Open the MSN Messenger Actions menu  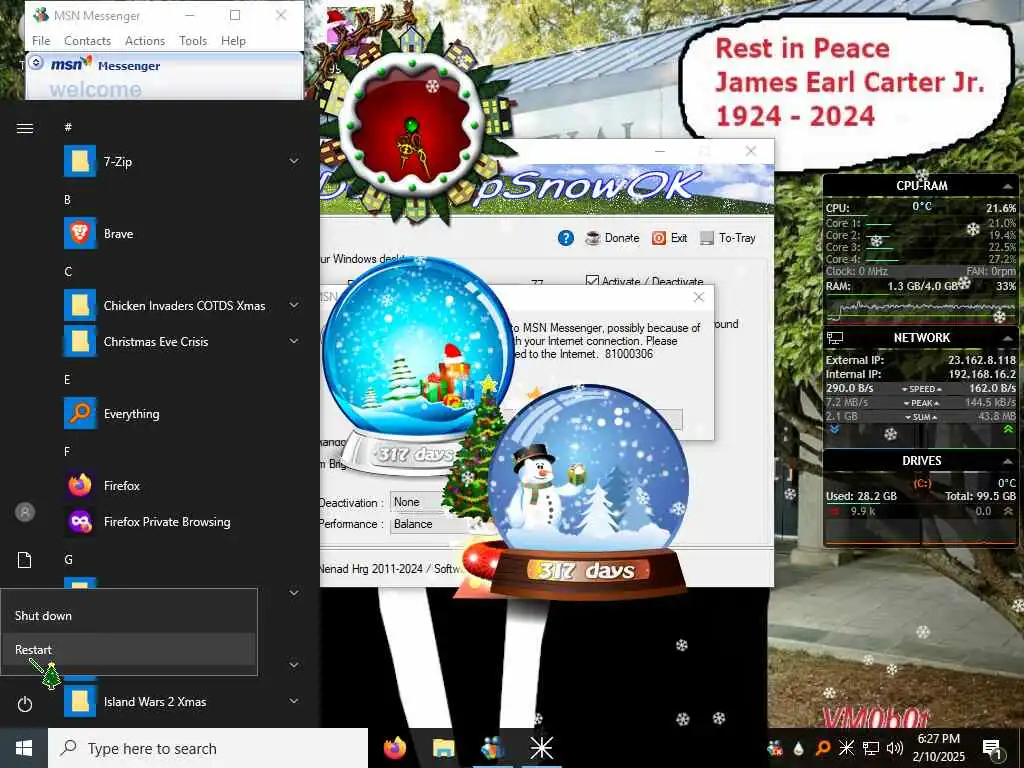pyautogui.click(x=145, y=40)
